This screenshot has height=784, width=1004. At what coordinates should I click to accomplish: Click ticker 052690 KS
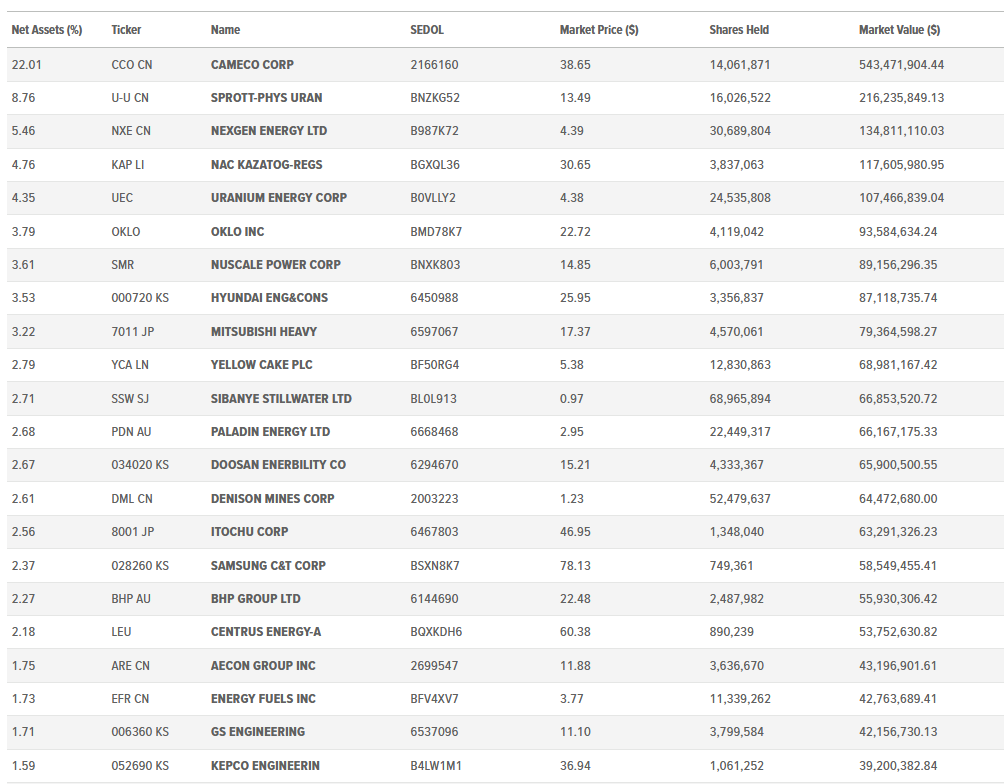pyautogui.click(x=140, y=765)
